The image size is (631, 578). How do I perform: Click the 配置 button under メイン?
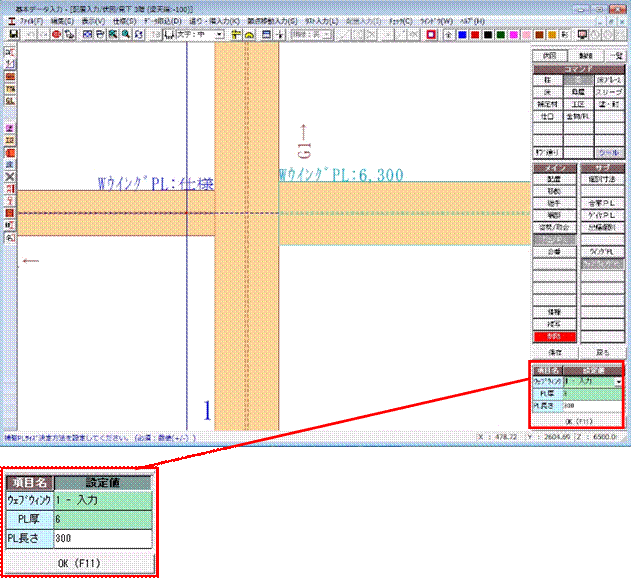(x=555, y=179)
